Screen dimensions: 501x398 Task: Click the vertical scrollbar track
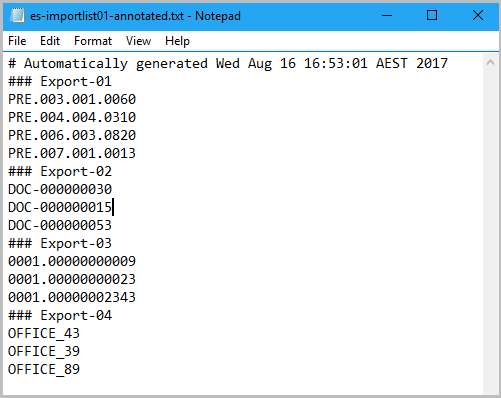point(490,227)
